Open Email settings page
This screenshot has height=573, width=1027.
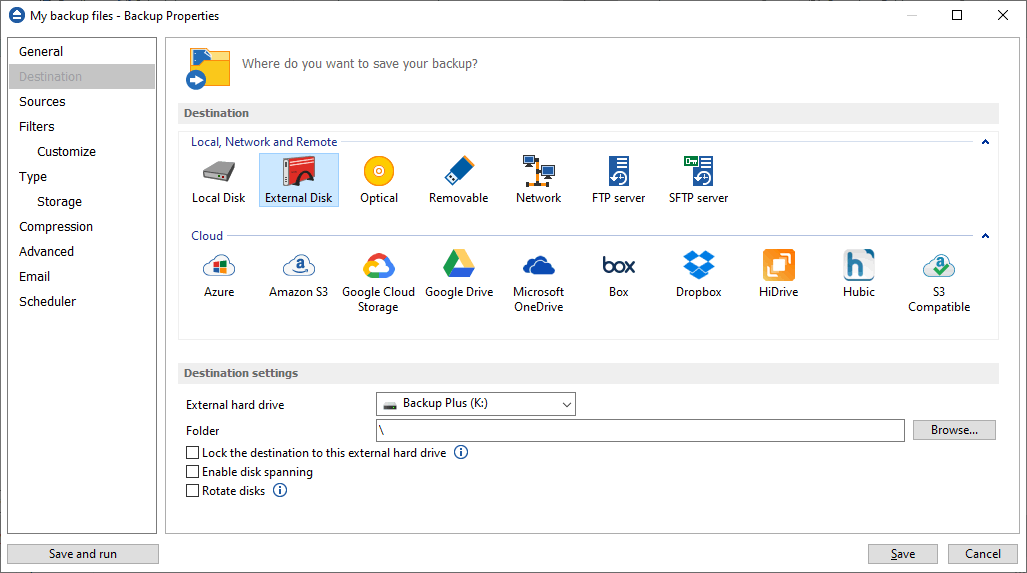point(82,276)
